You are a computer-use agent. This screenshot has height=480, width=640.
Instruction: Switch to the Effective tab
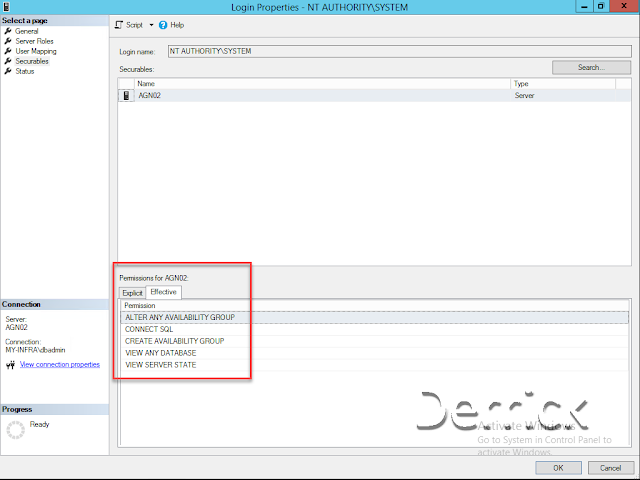point(163,292)
